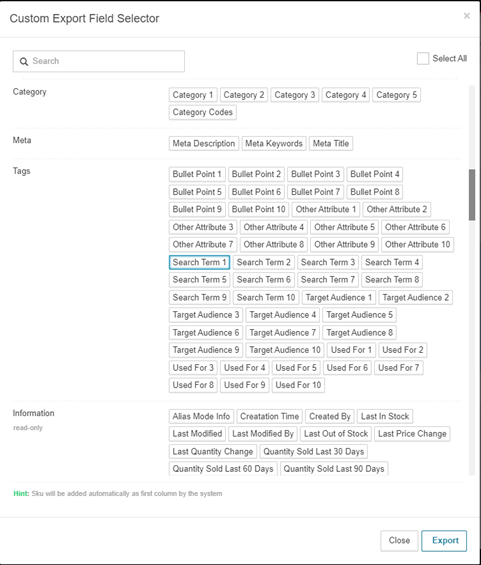Select Search Term 10 field
The image size is (481, 565).
pos(266,298)
